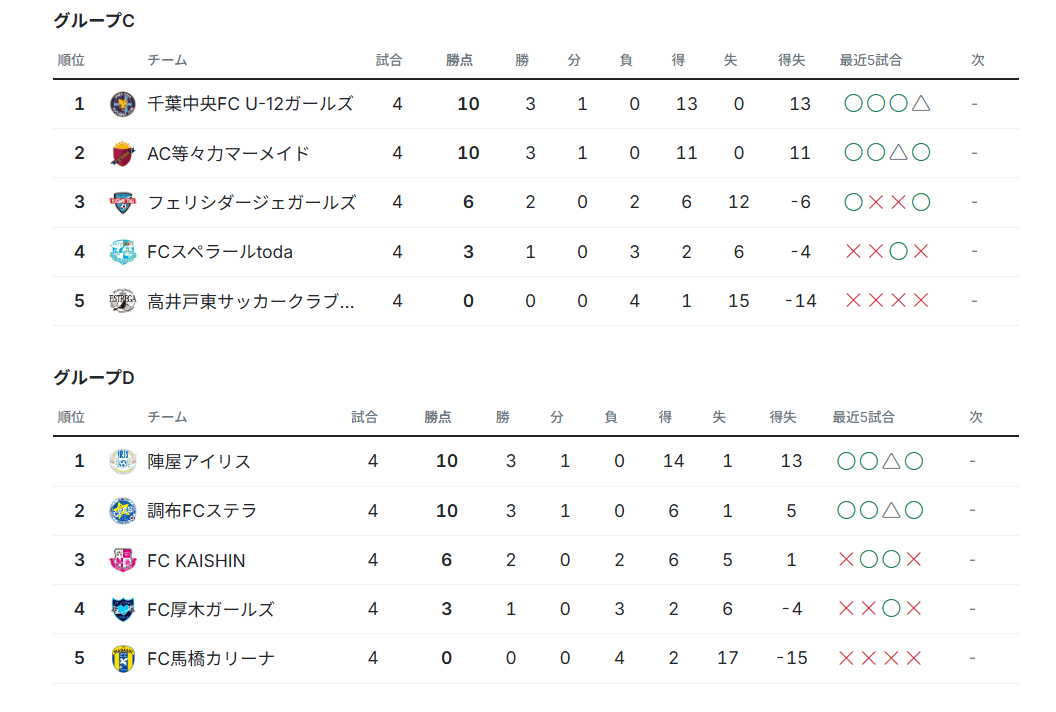Click the FC馬橋カリーナ team crest
The image size is (1056, 712).
pyautogui.click(x=123, y=658)
